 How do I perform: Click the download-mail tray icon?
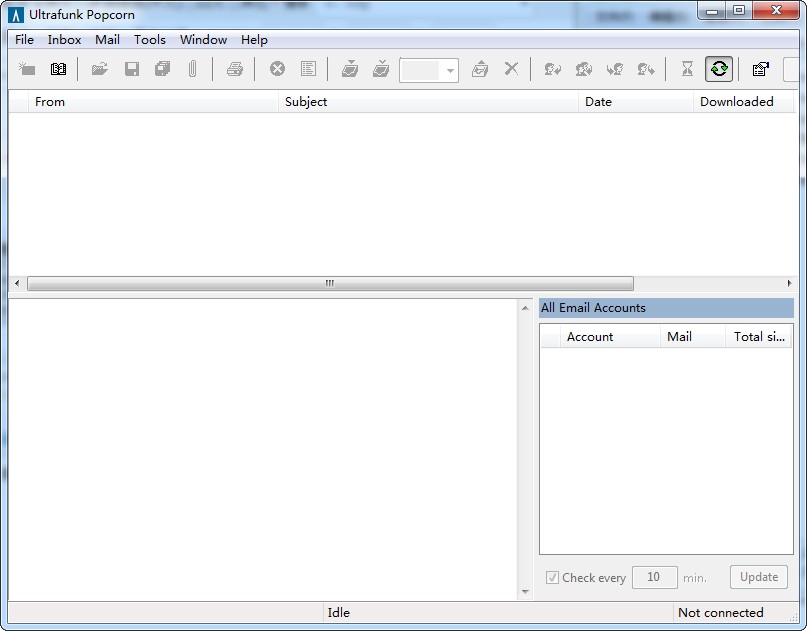point(350,68)
